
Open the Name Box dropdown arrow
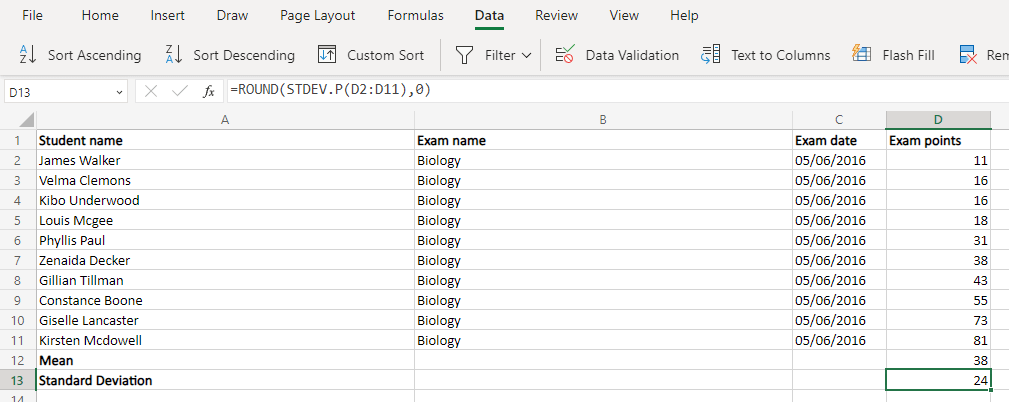[119, 92]
